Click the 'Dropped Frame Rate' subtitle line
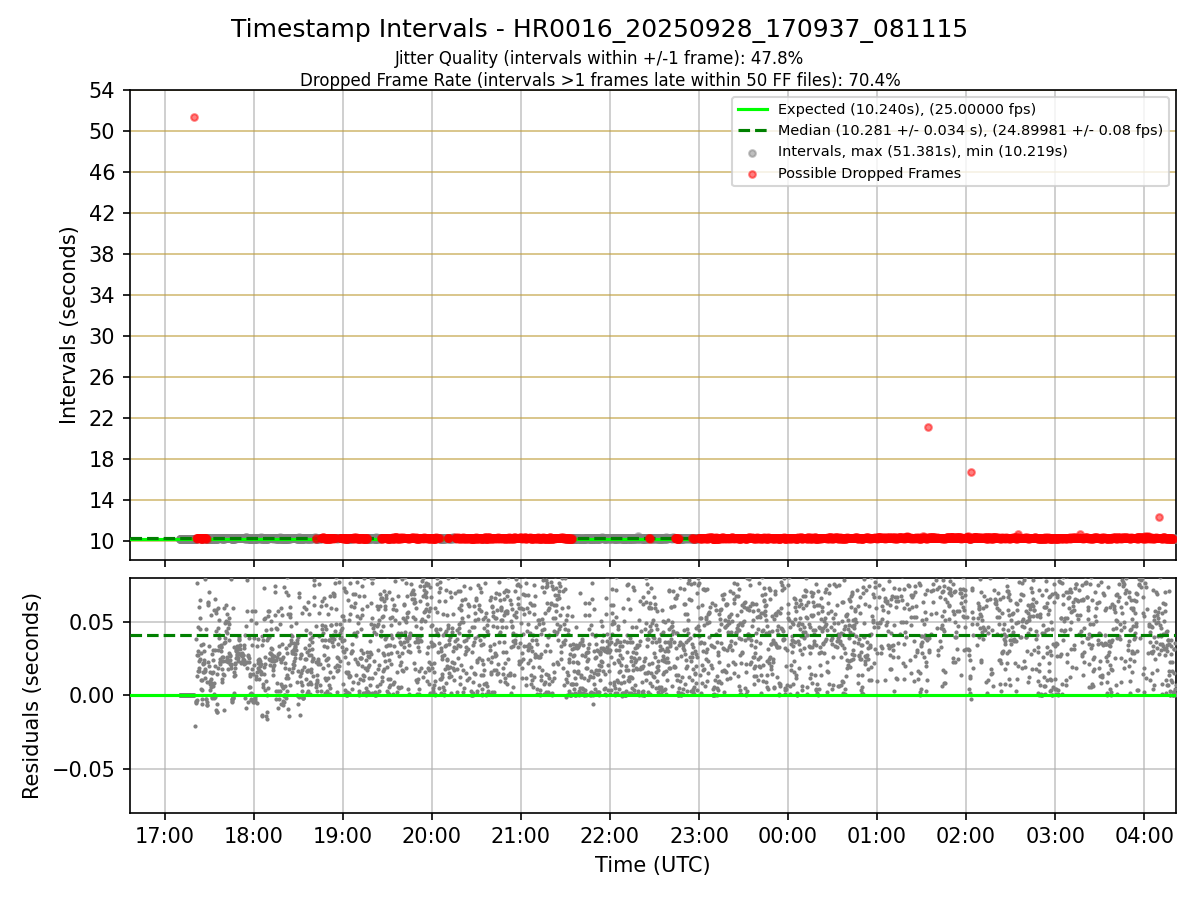Image resolution: width=1200 pixels, height=900 pixels. pyautogui.click(x=600, y=80)
